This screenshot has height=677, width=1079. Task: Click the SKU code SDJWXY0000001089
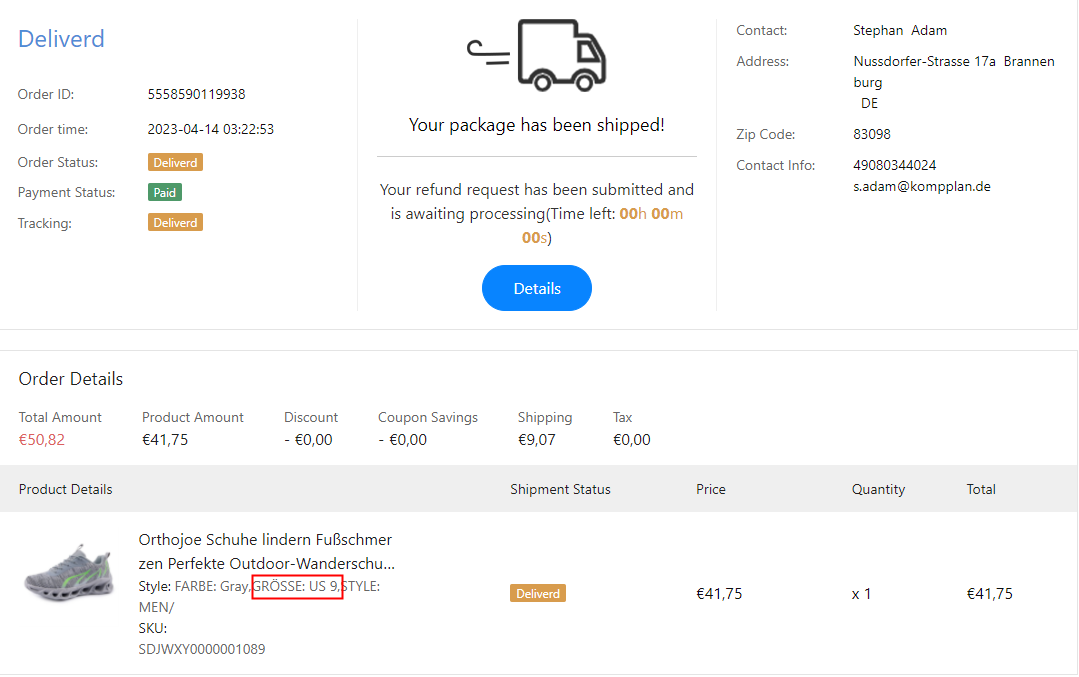[201, 649]
